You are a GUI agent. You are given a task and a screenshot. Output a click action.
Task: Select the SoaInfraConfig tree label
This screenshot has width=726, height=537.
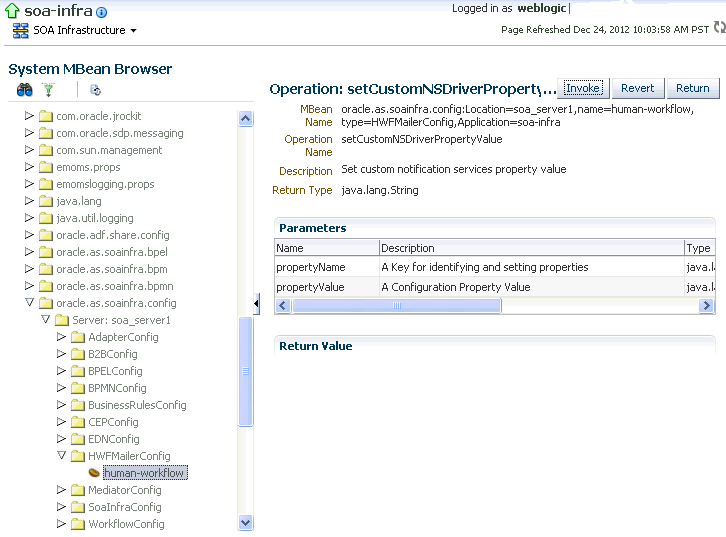coord(125,507)
